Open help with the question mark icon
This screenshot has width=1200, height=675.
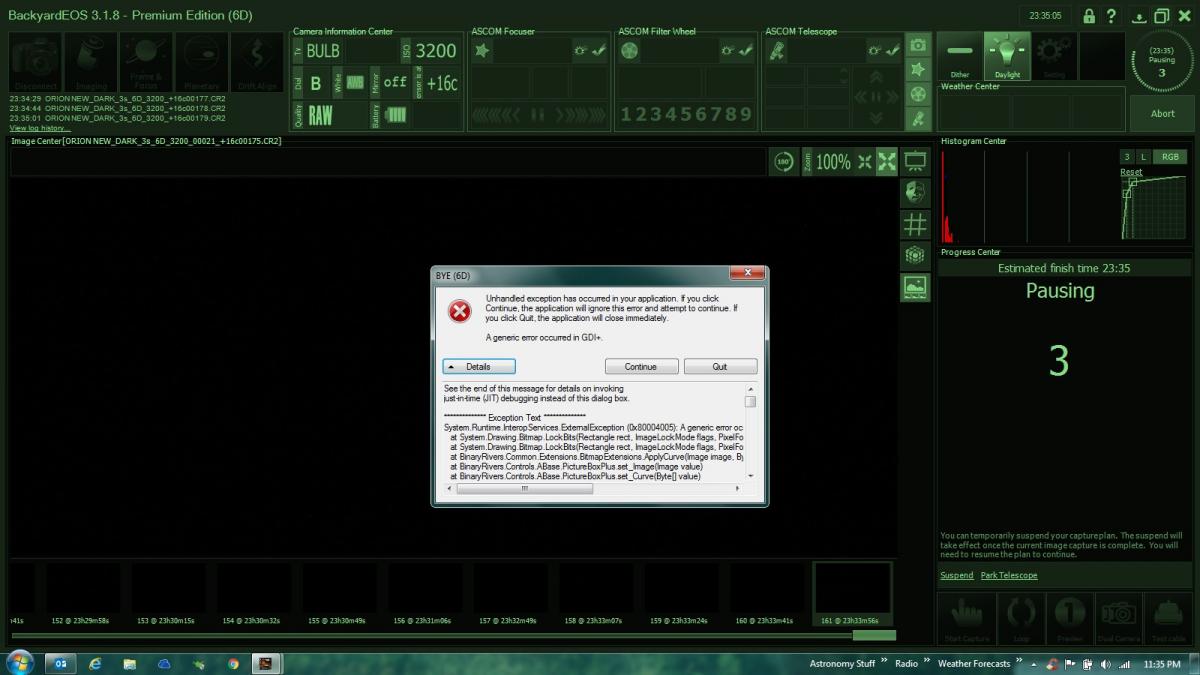(1111, 16)
